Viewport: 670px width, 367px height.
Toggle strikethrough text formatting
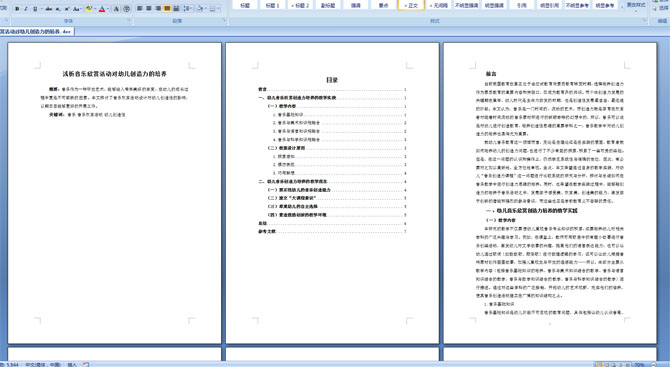coord(49,9)
